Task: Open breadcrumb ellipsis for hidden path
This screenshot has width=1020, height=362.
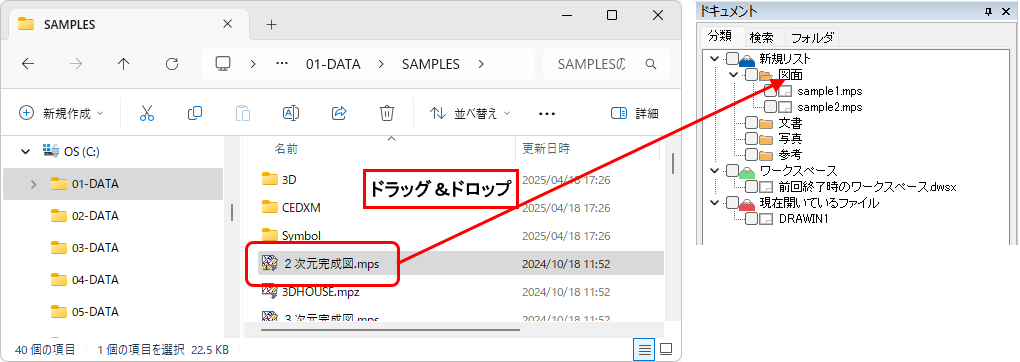Action: (282, 64)
